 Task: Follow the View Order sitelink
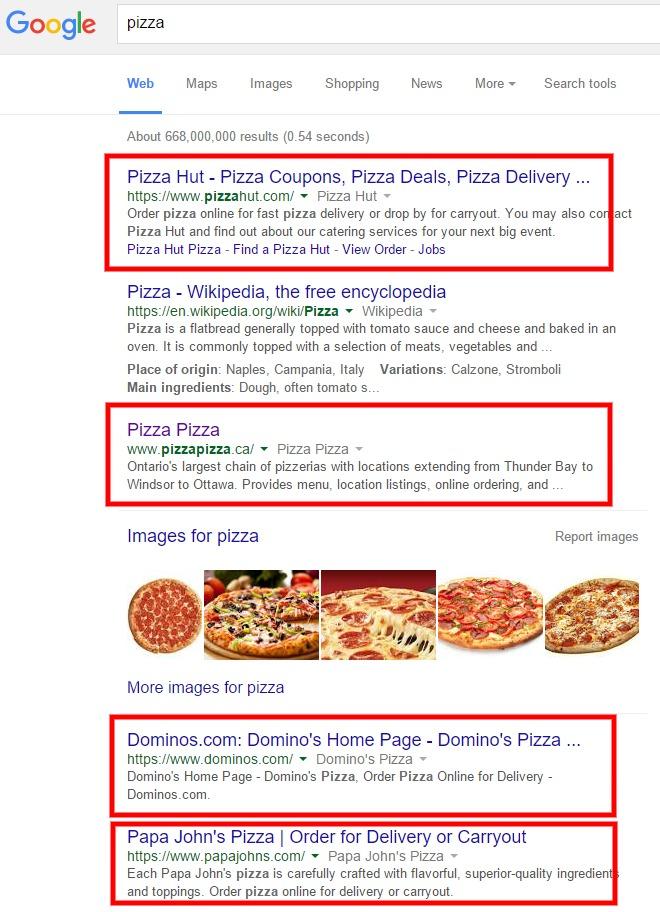374,250
